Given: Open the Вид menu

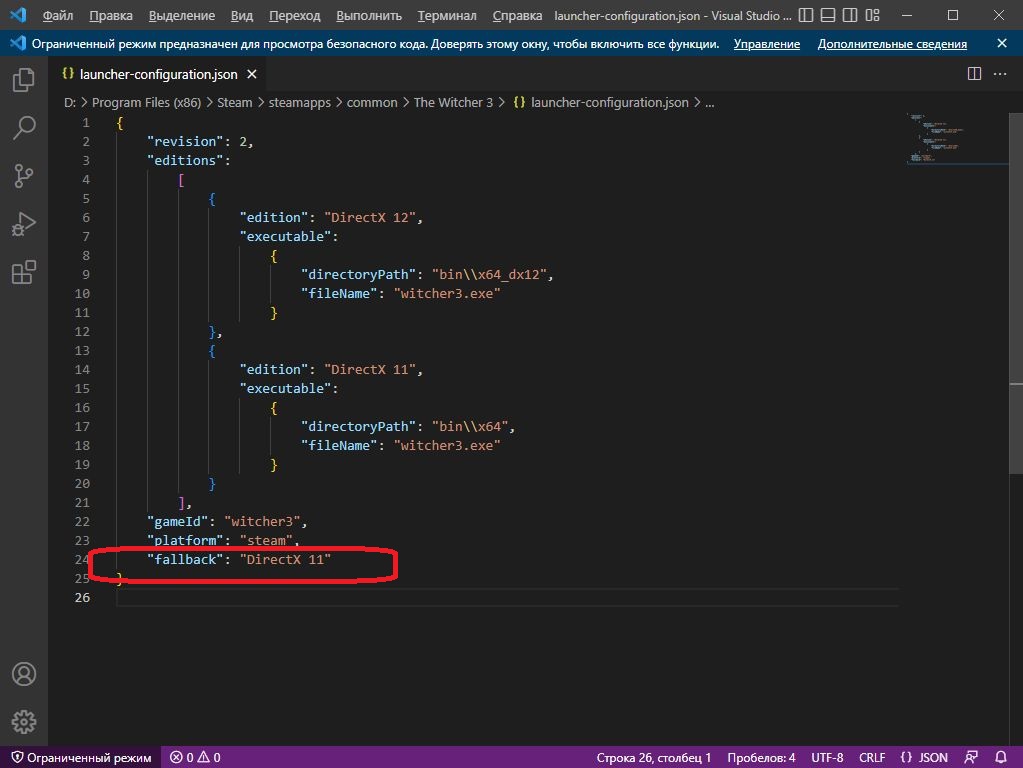Looking at the screenshot, I should pyautogui.click(x=241, y=15).
